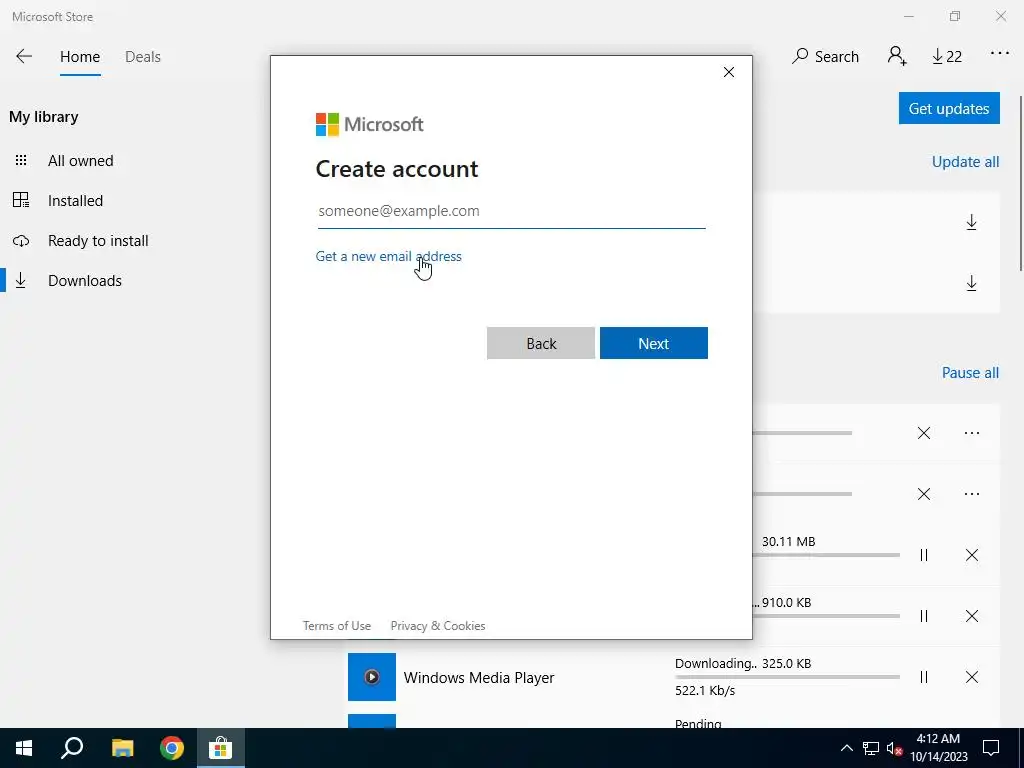Image resolution: width=1024 pixels, height=768 pixels.
Task: Select Downloads in My library
Action: click(x=85, y=281)
